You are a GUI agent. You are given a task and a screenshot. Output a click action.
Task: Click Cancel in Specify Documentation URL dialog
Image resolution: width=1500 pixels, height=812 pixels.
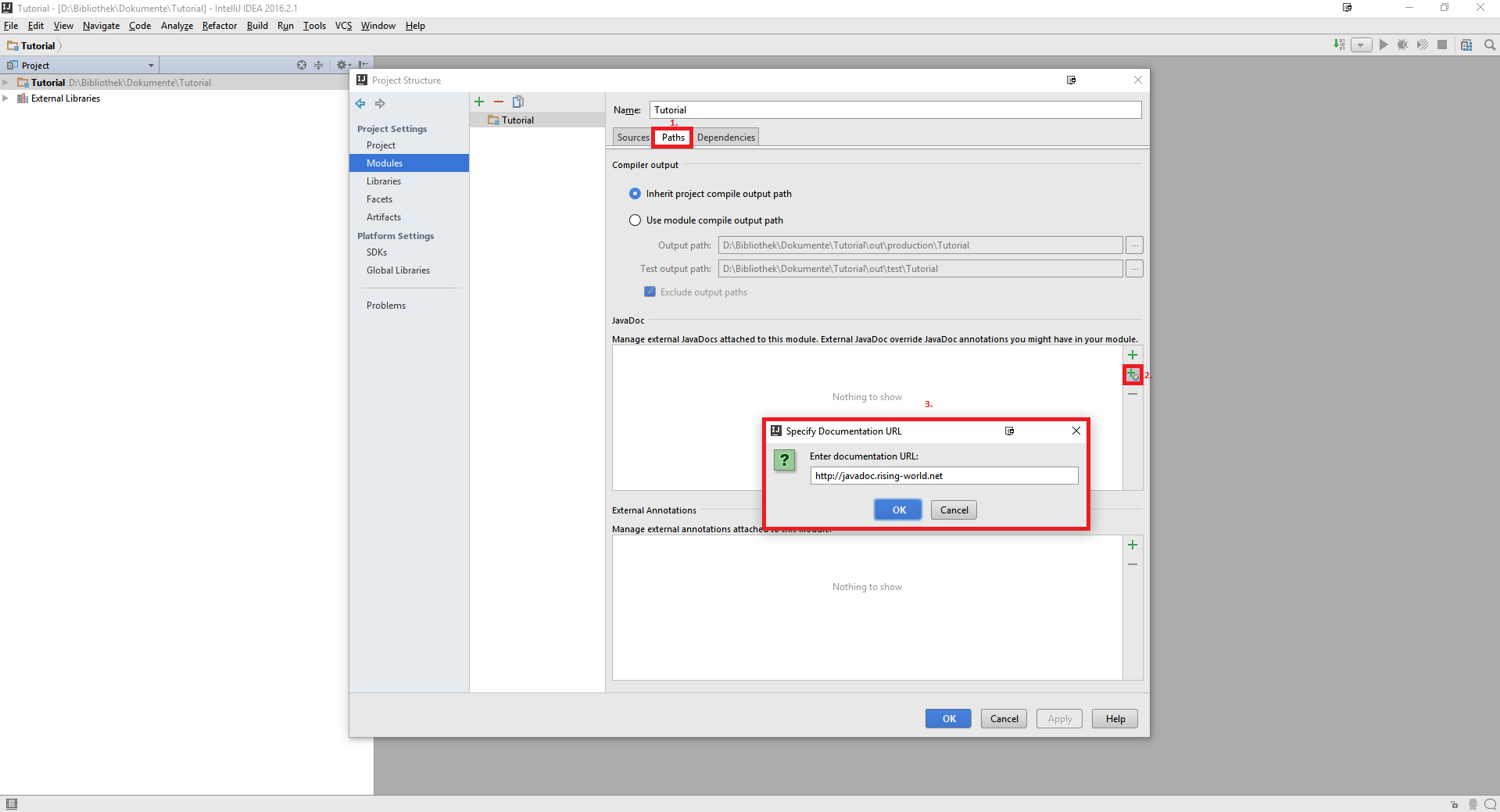954,510
